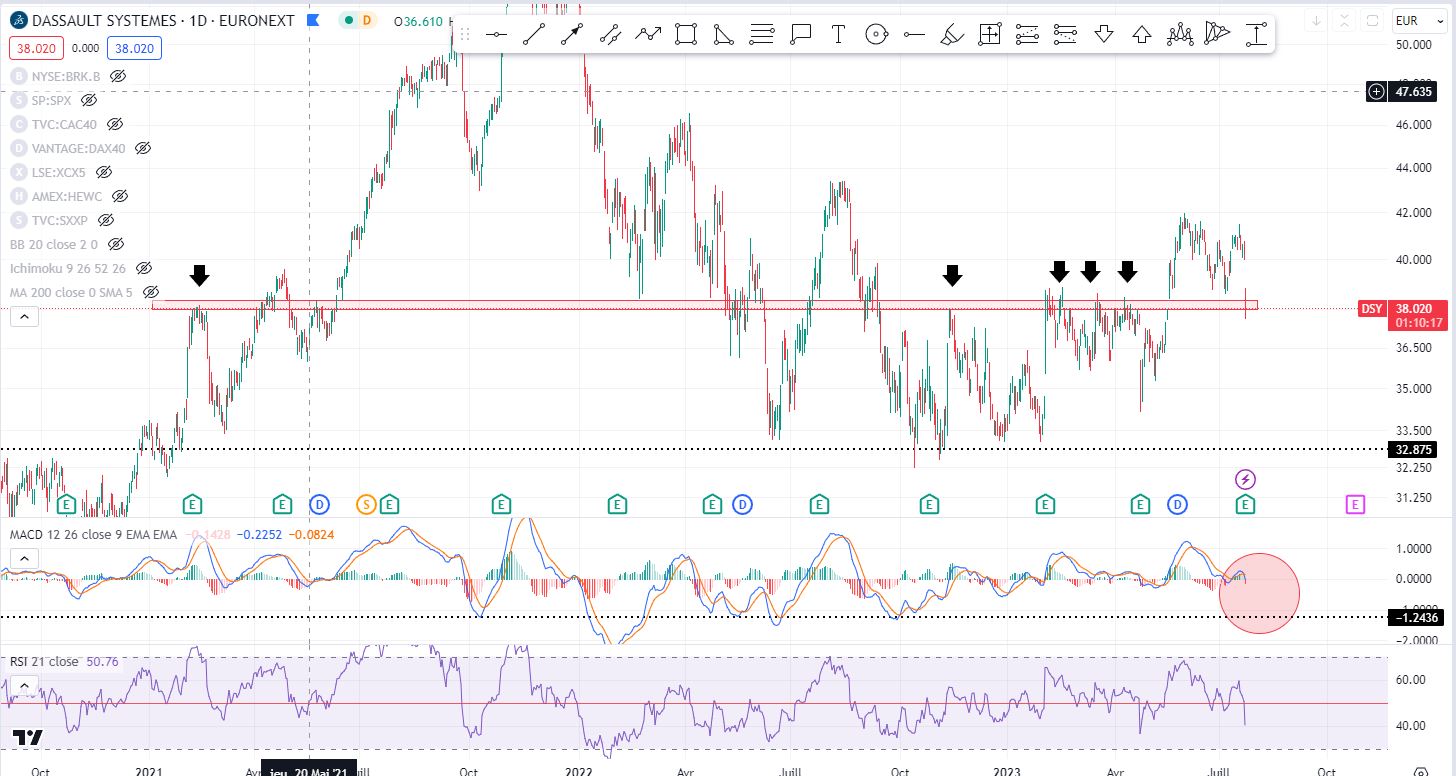
Task: Select the trend line drawing tool
Action: 534,35
